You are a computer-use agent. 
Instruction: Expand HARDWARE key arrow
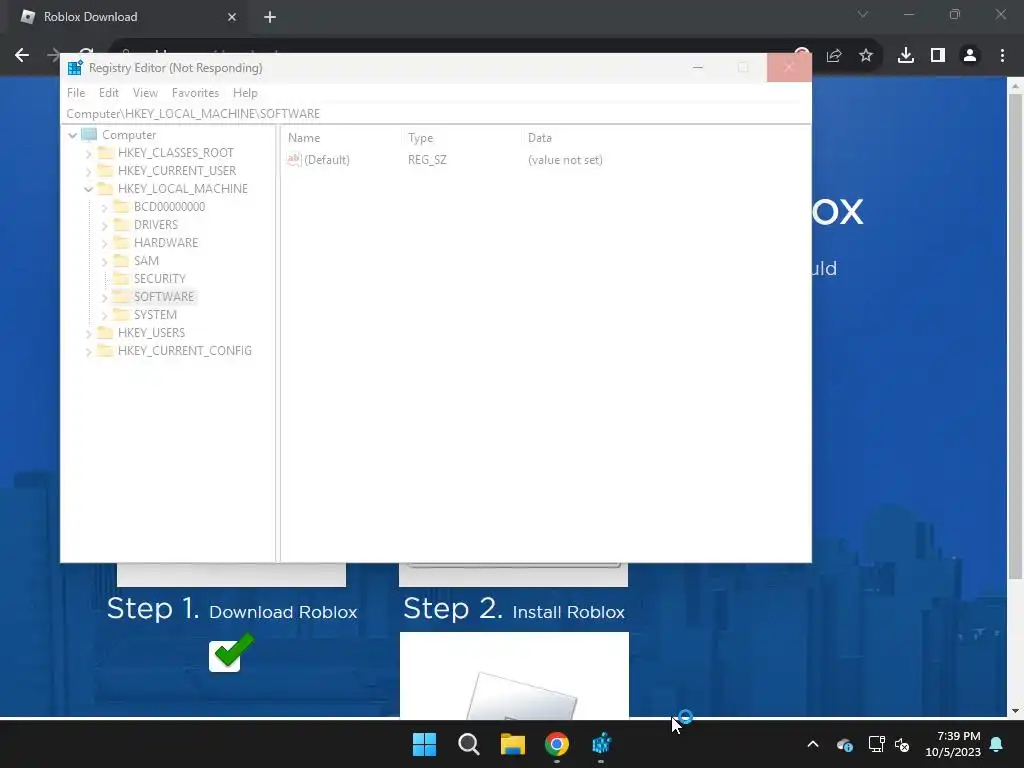pos(104,243)
